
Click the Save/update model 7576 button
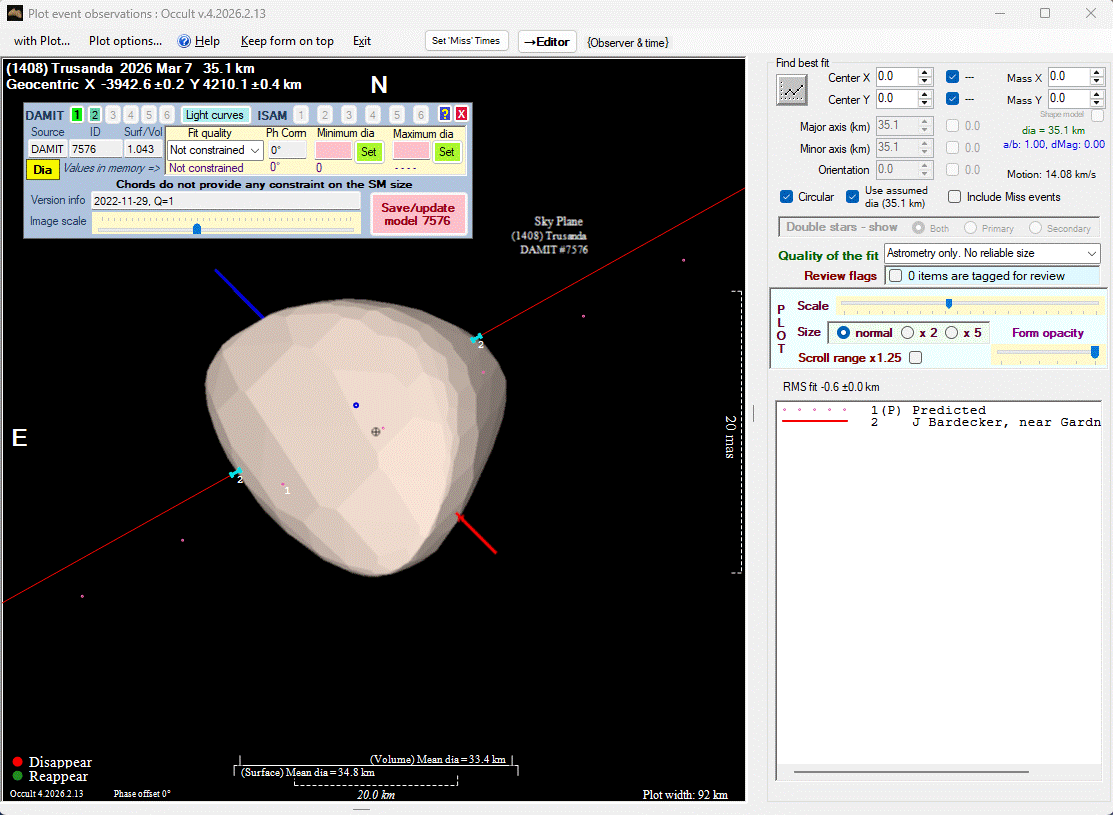pos(417,214)
